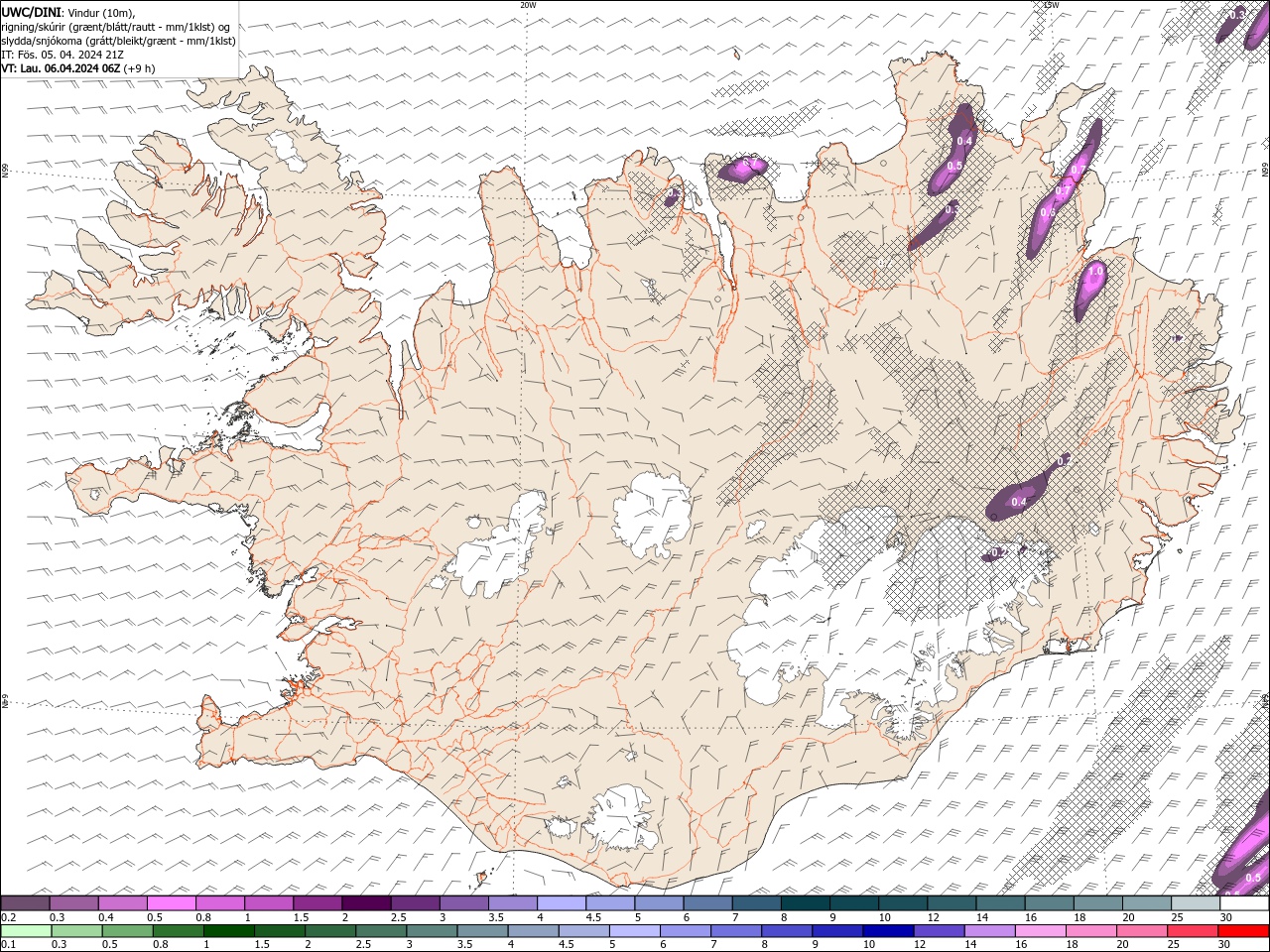Click the "VT: Lau. 06.04.2024 06Z" valid time
The width and height of the screenshot is (1270, 952).
tap(61, 68)
